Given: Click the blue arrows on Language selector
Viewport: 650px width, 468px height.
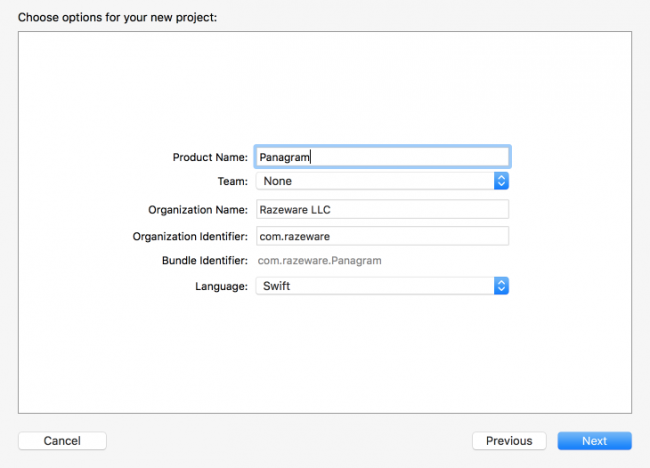Looking at the screenshot, I should (x=501, y=286).
